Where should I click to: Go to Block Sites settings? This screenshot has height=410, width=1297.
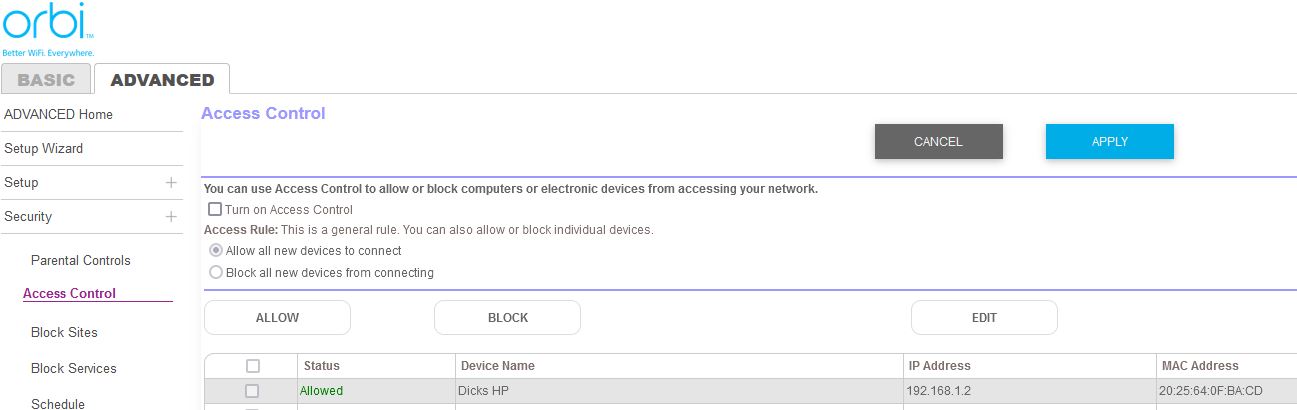coord(64,333)
